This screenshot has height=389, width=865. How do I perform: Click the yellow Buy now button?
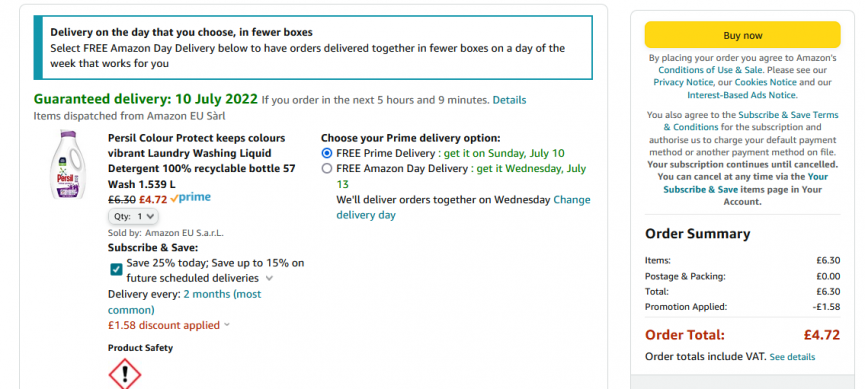pyautogui.click(x=743, y=35)
